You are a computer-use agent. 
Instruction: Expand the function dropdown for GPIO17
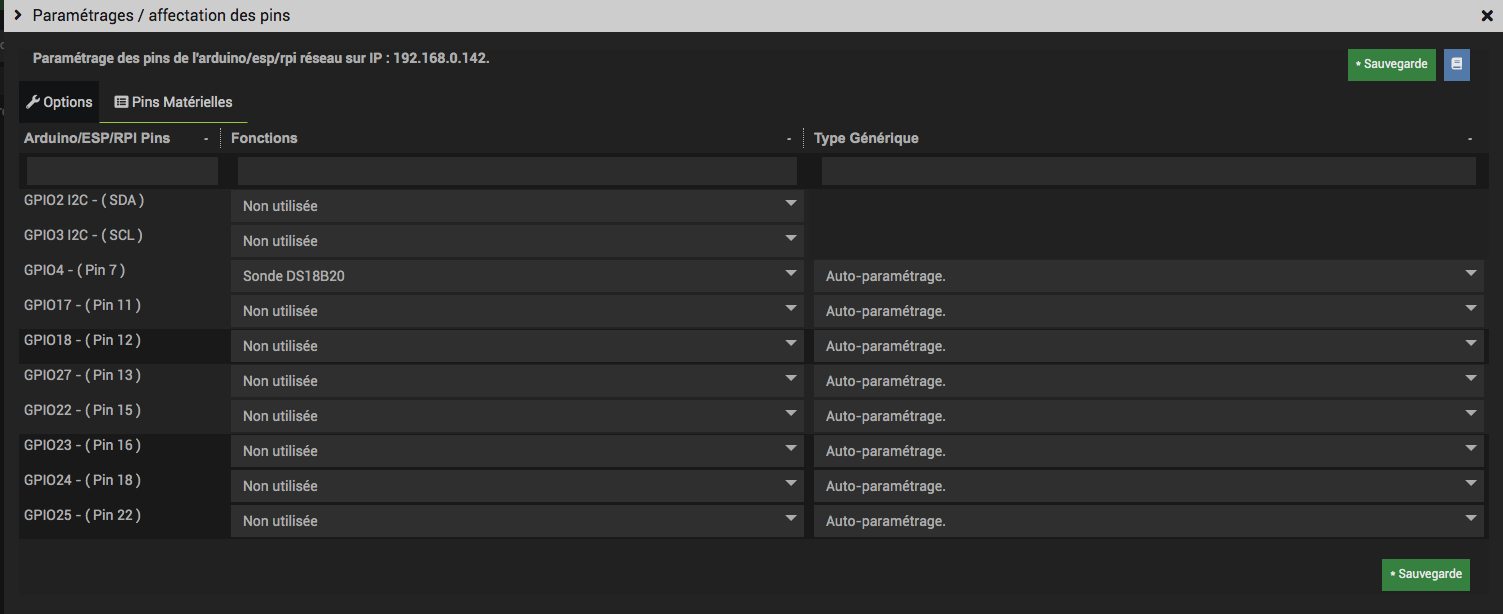tap(517, 311)
